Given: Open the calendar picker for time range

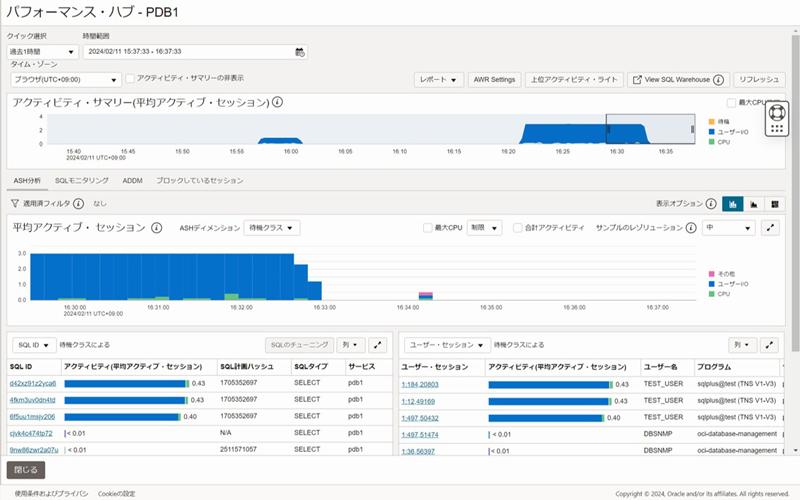Looking at the screenshot, I should coord(300,52).
